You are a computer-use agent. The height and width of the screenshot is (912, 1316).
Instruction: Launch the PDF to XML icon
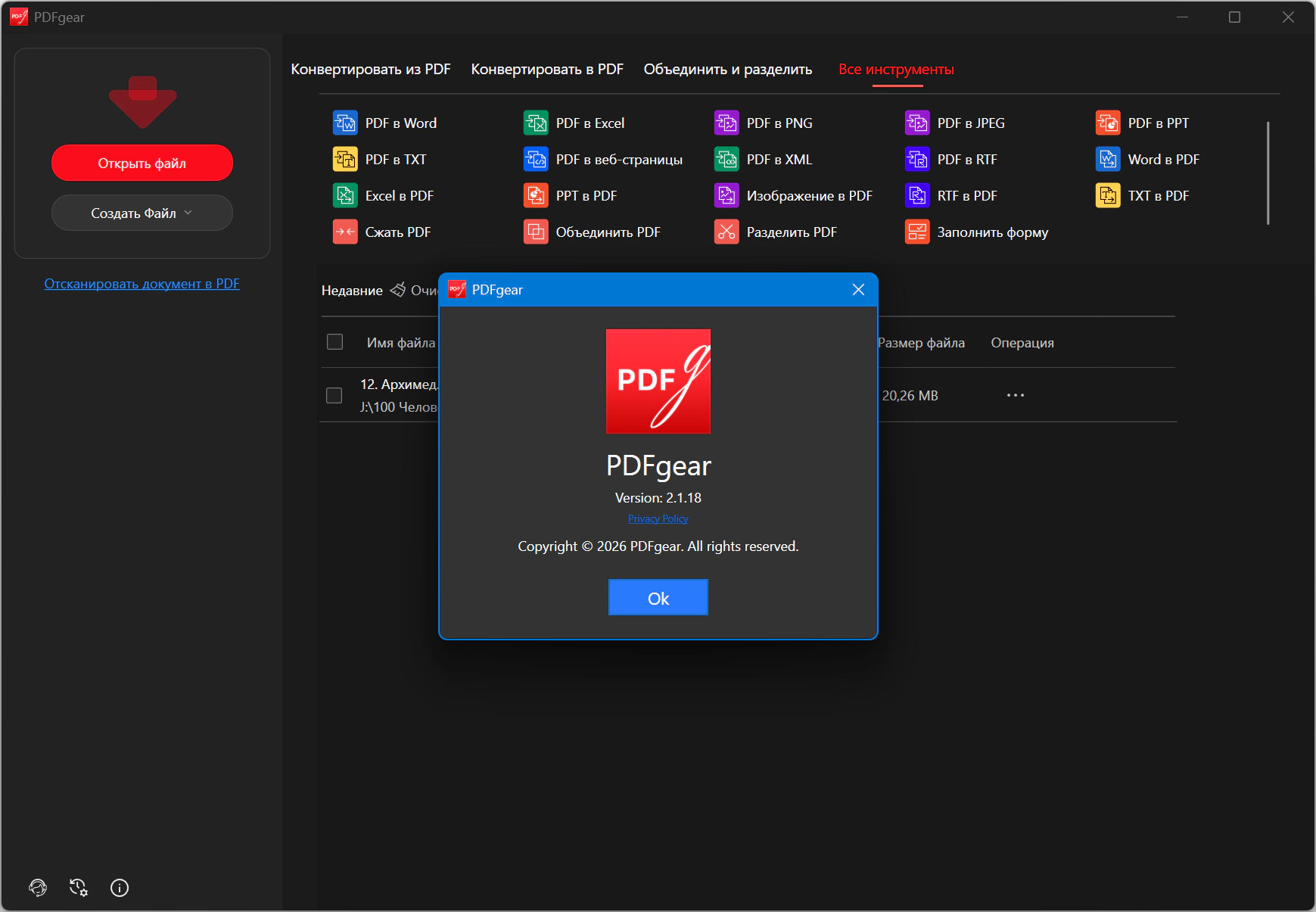[726, 159]
